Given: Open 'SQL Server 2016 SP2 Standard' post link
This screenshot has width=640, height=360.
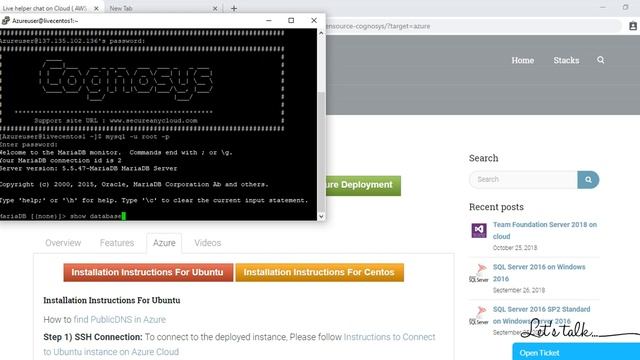Looking at the screenshot, I should point(541,315).
